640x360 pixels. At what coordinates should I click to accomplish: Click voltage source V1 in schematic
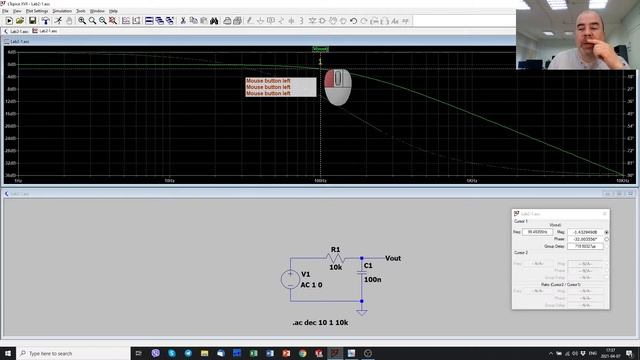tap(290, 280)
